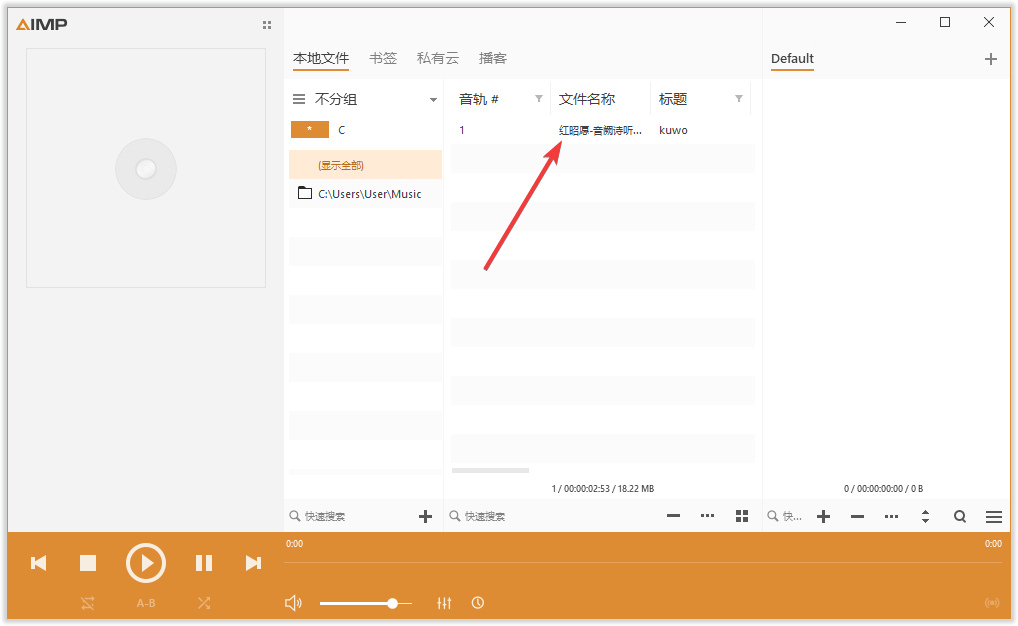Toggle shuffle playback

204,603
